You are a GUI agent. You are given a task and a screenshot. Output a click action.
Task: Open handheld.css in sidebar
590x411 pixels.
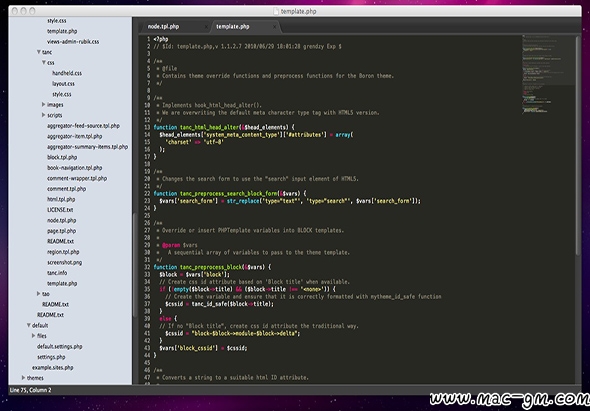67,73
